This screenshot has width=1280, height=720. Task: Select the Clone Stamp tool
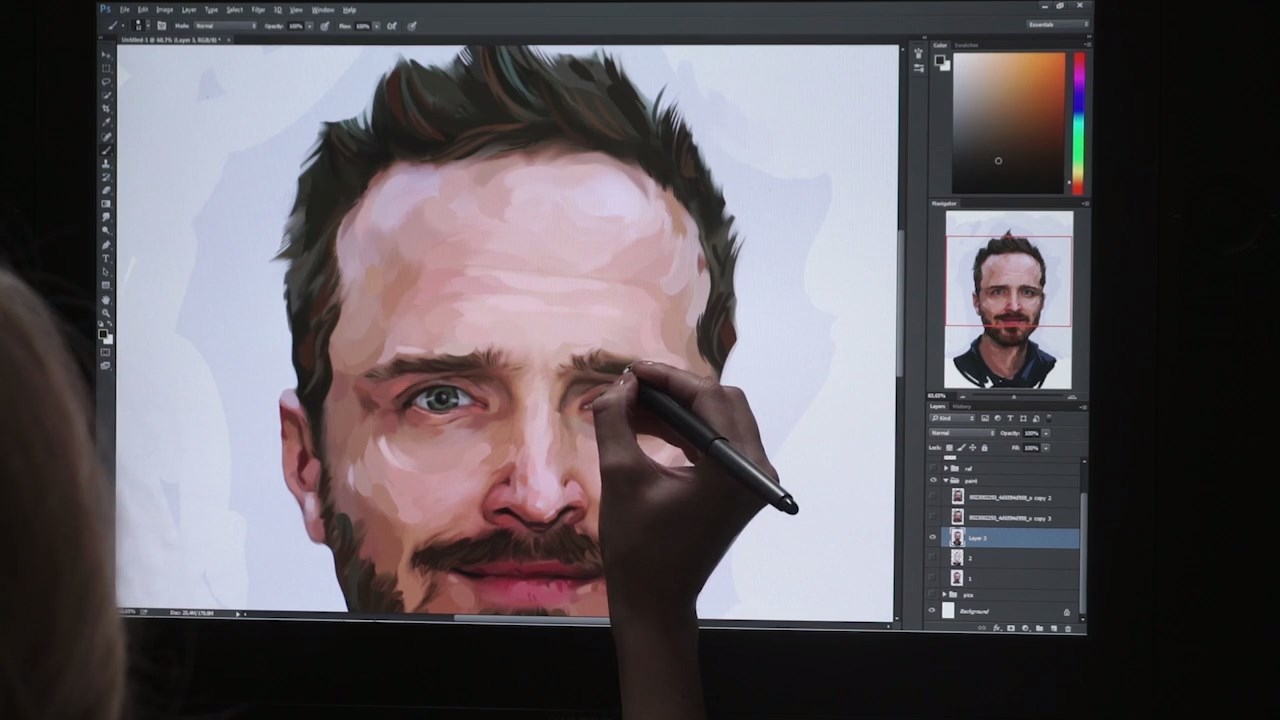pos(106,163)
